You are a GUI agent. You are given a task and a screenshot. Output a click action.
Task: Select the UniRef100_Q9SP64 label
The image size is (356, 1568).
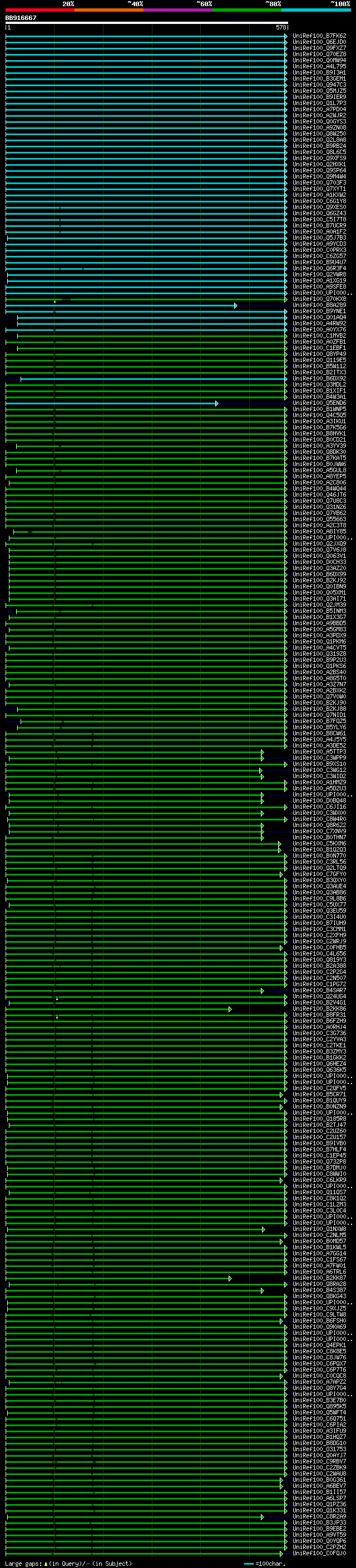(319, 170)
